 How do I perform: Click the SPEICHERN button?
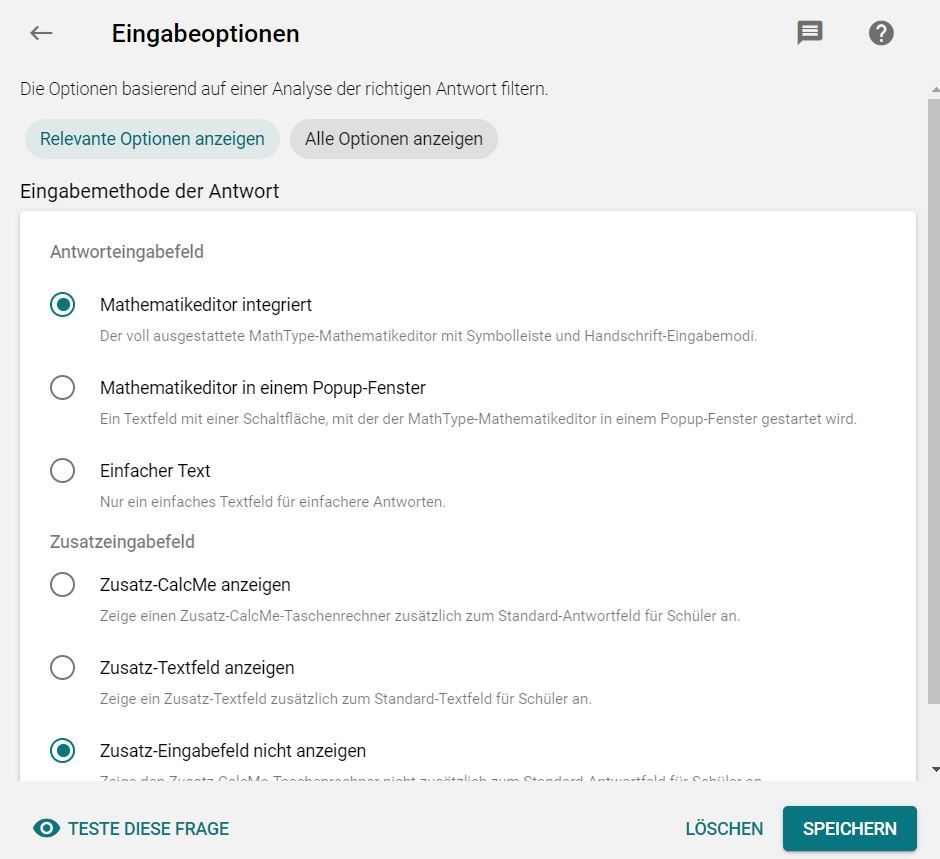point(849,828)
